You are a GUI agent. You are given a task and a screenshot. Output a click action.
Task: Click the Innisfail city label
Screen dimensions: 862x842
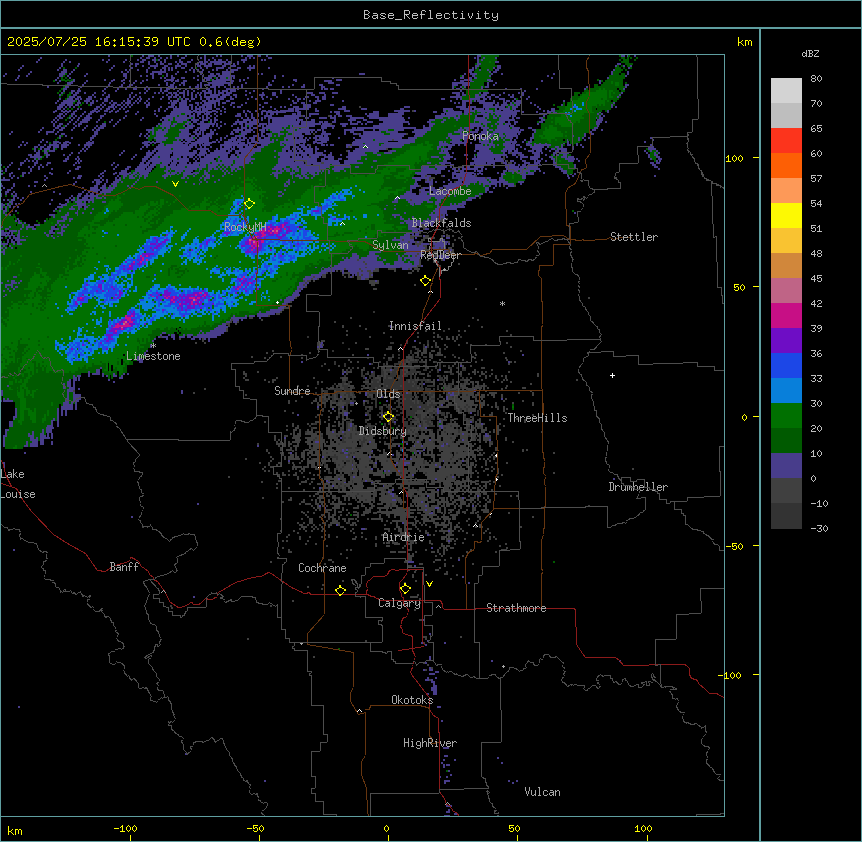point(415,326)
